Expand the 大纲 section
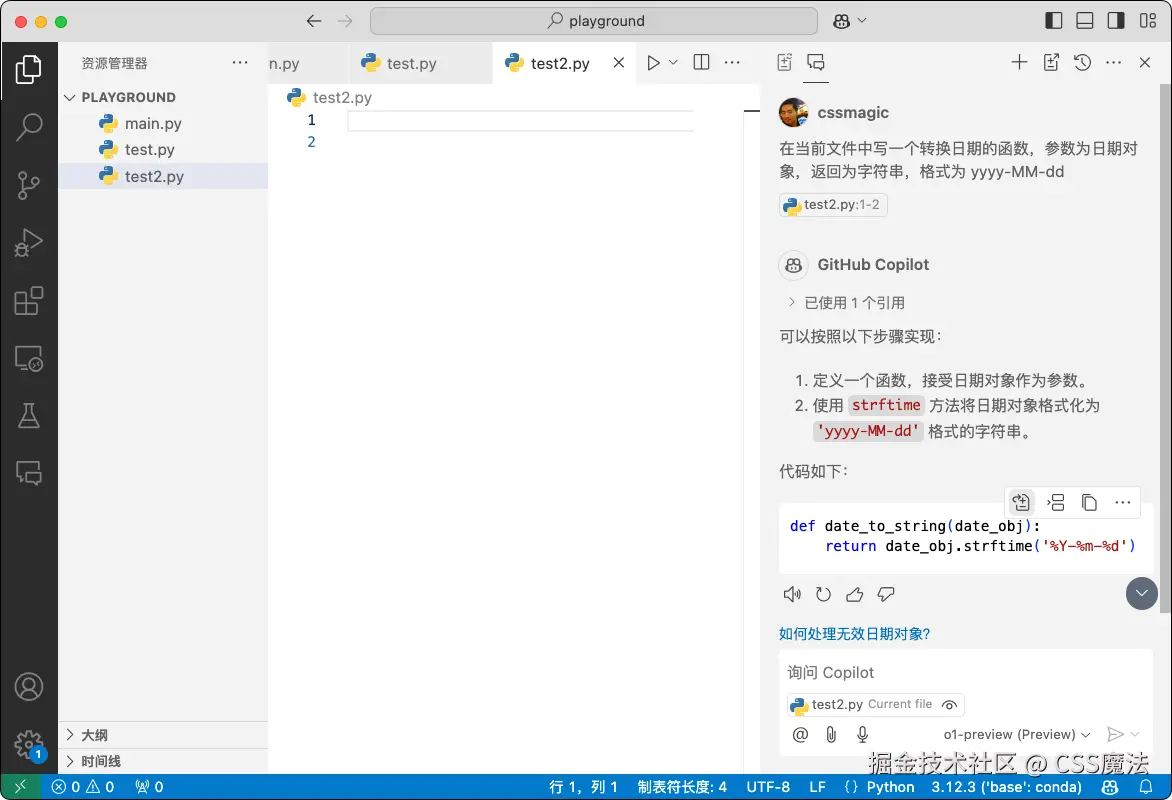The height and width of the screenshot is (800, 1172). [x=97, y=734]
